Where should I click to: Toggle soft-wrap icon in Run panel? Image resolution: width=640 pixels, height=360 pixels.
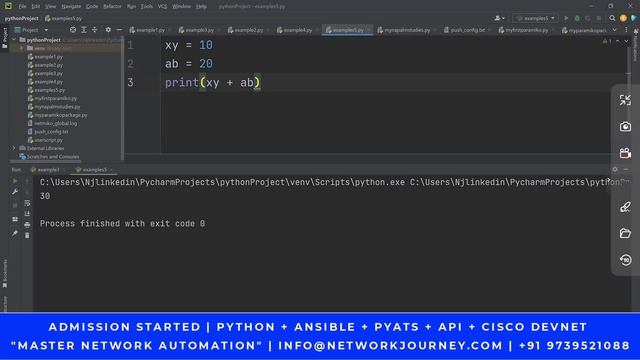(x=27, y=203)
